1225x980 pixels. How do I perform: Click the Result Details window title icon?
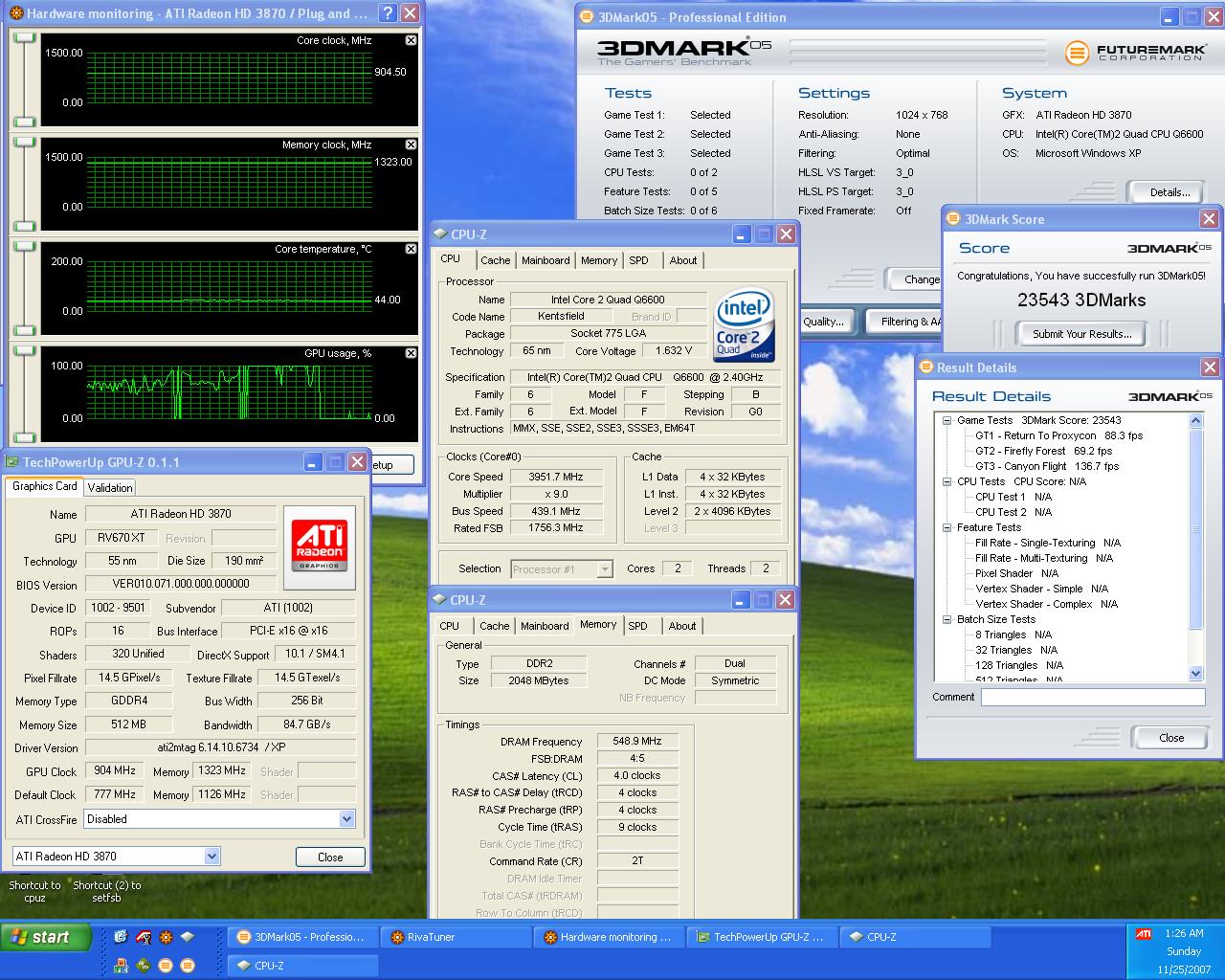[x=926, y=367]
